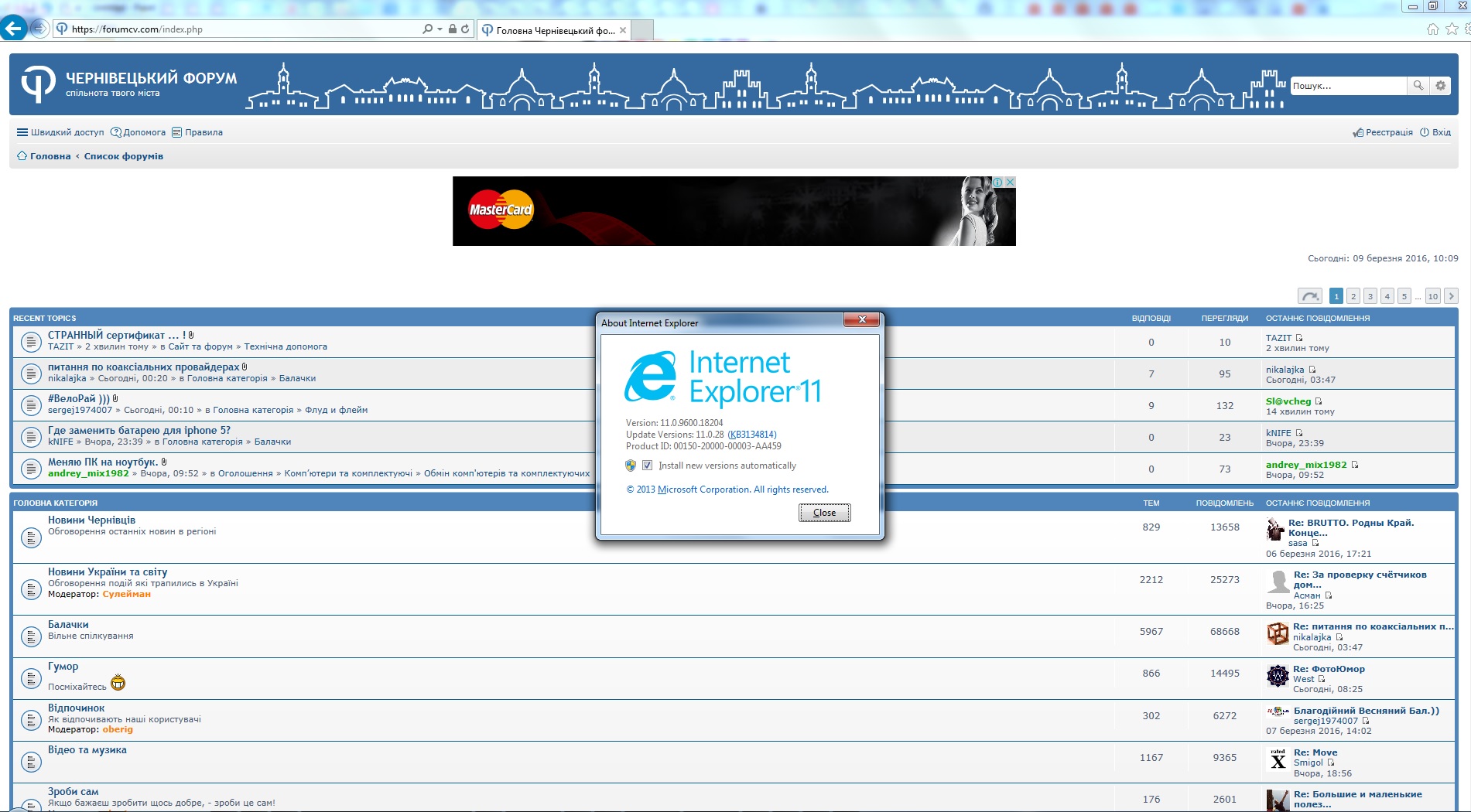Click the security lock icon in the address bar
The height and width of the screenshot is (812, 1471).
coord(452,29)
